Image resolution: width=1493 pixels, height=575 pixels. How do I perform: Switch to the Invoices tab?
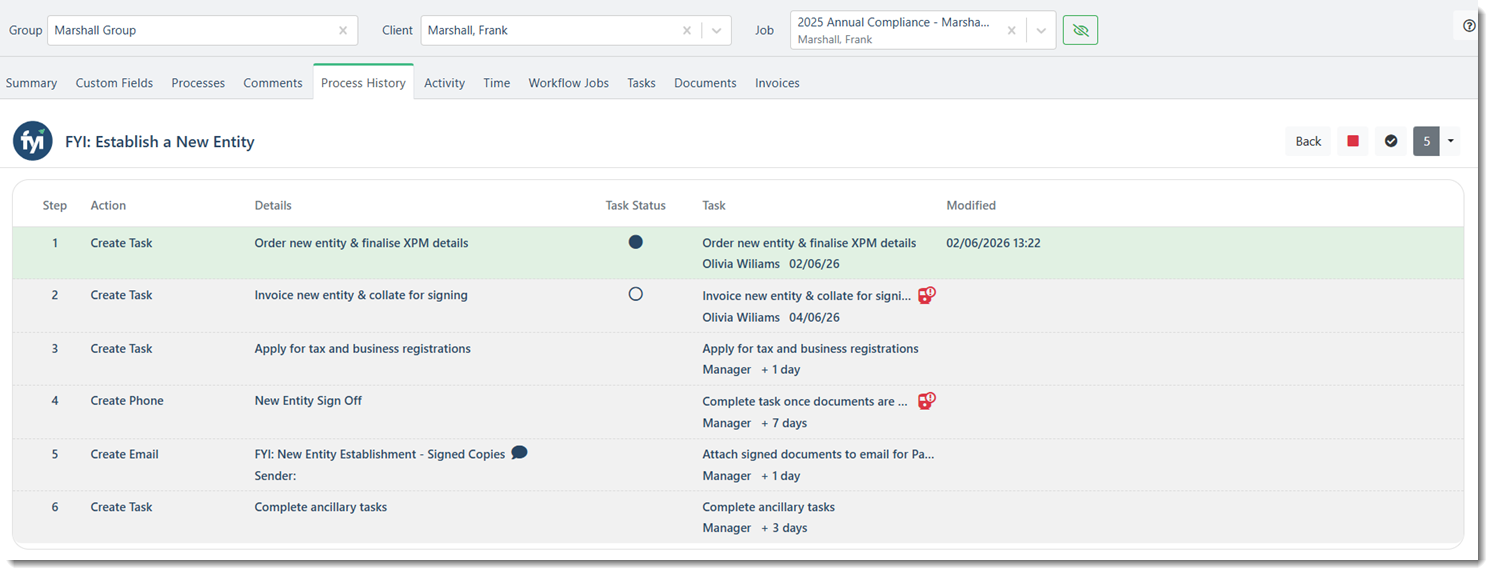pyautogui.click(x=777, y=83)
